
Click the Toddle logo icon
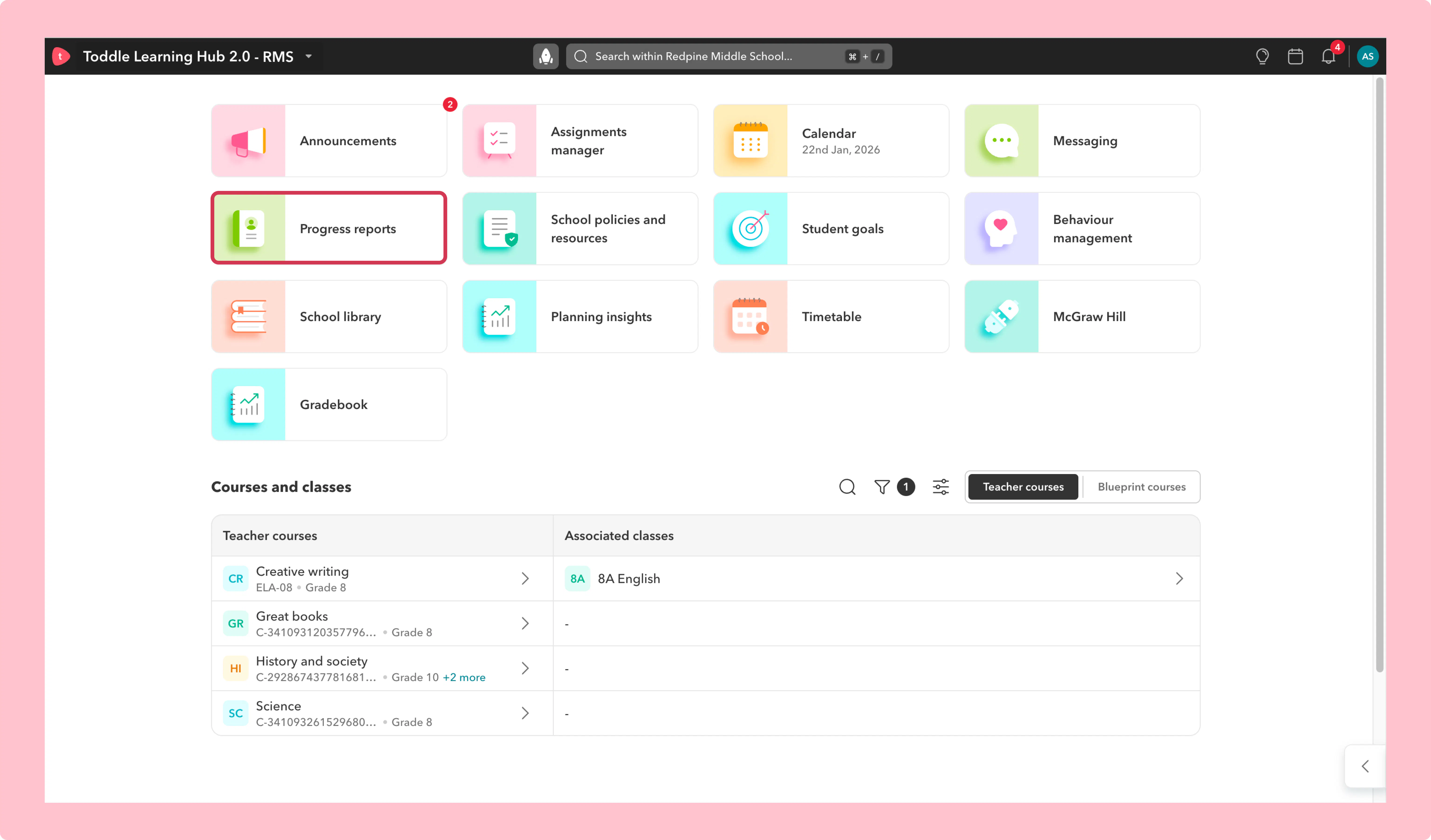point(61,56)
